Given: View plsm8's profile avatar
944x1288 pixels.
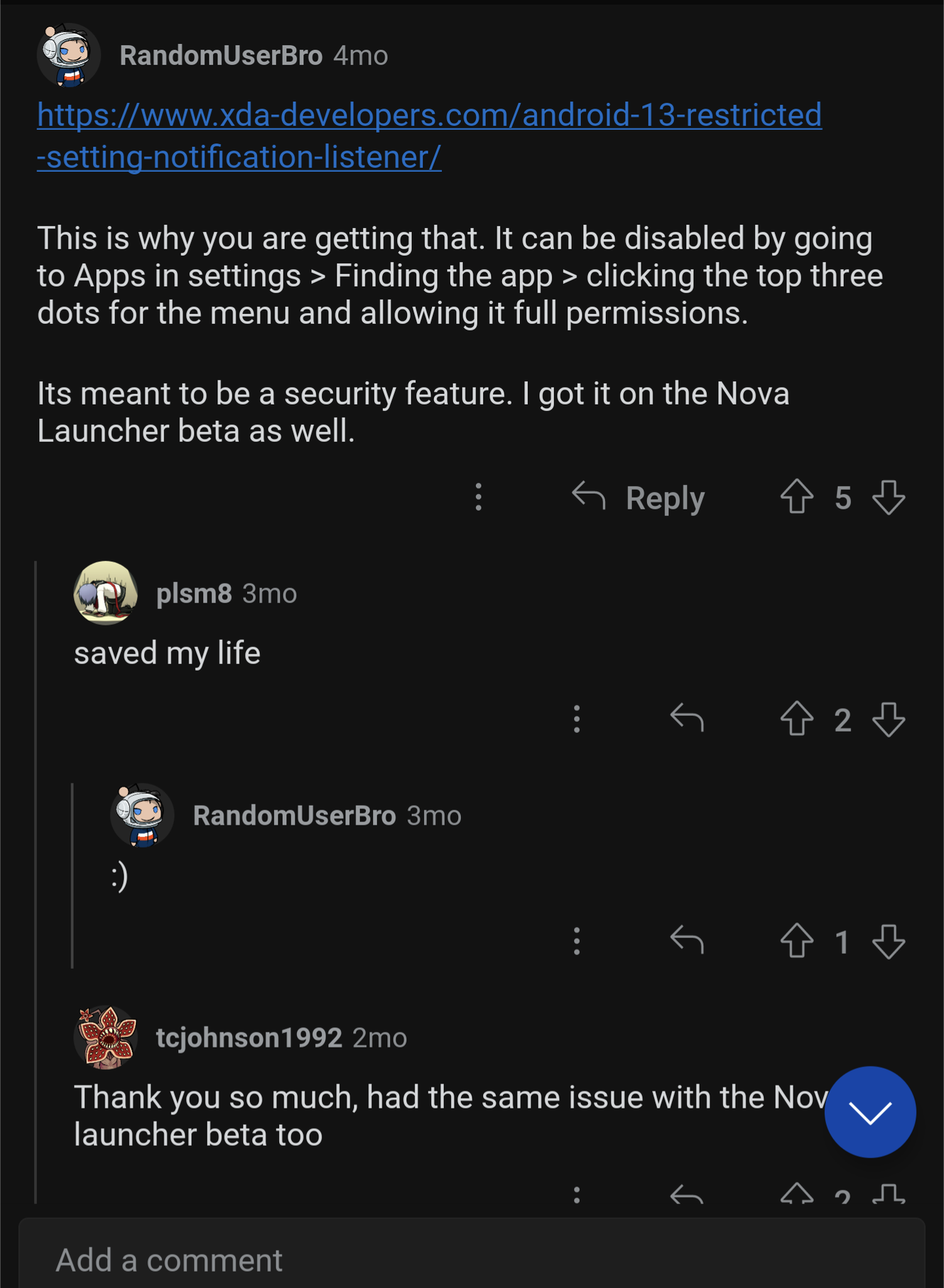Looking at the screenshot, I should 106,593.
